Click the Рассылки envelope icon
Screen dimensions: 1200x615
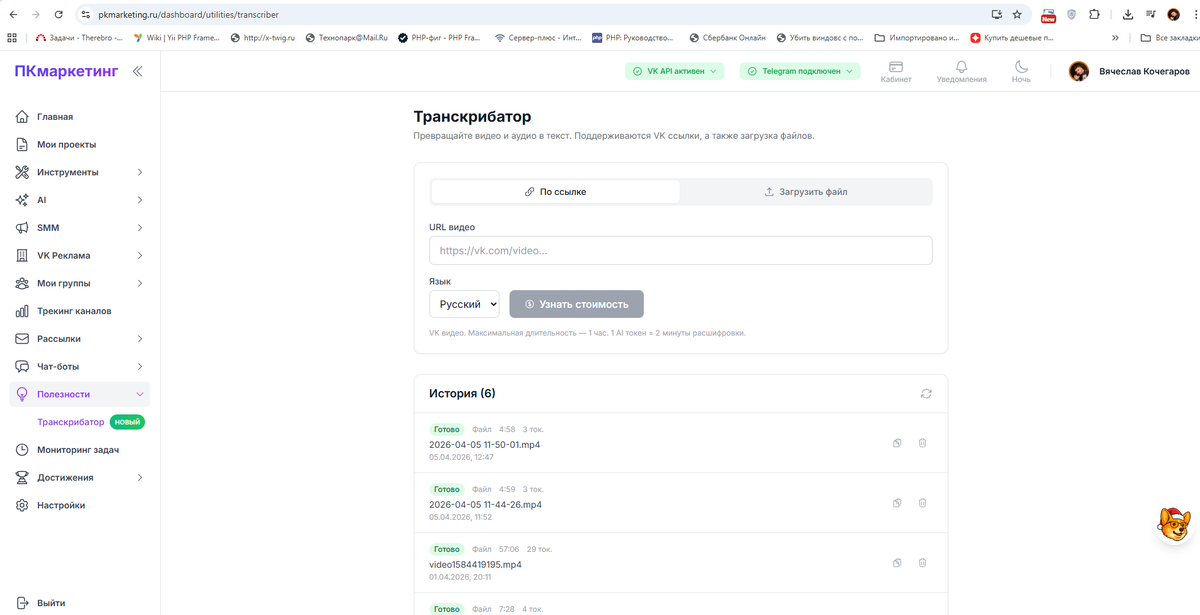pyautogui.click(x=22, y=339)
